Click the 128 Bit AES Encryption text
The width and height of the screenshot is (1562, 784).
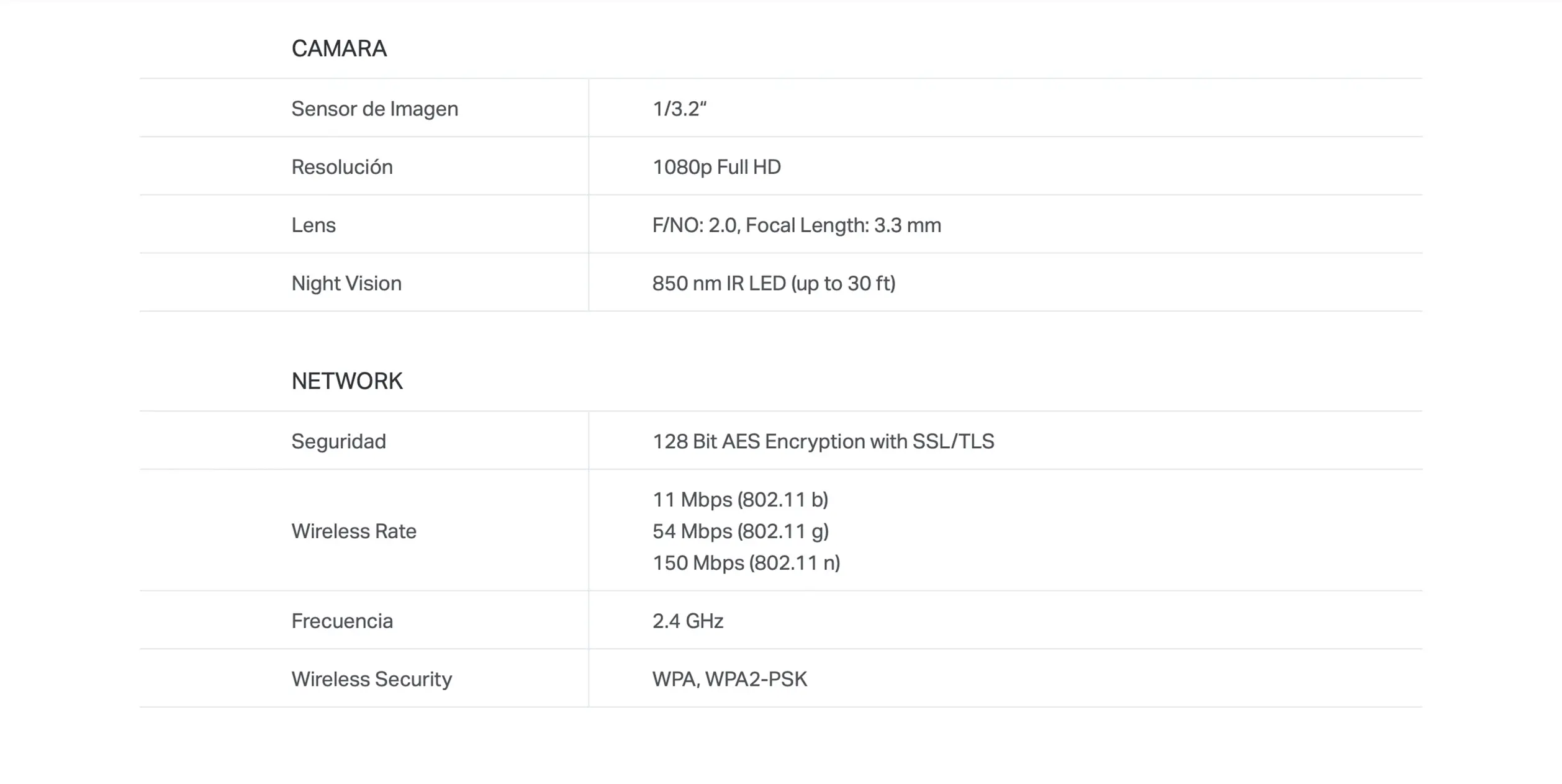[x=823, y=441]
